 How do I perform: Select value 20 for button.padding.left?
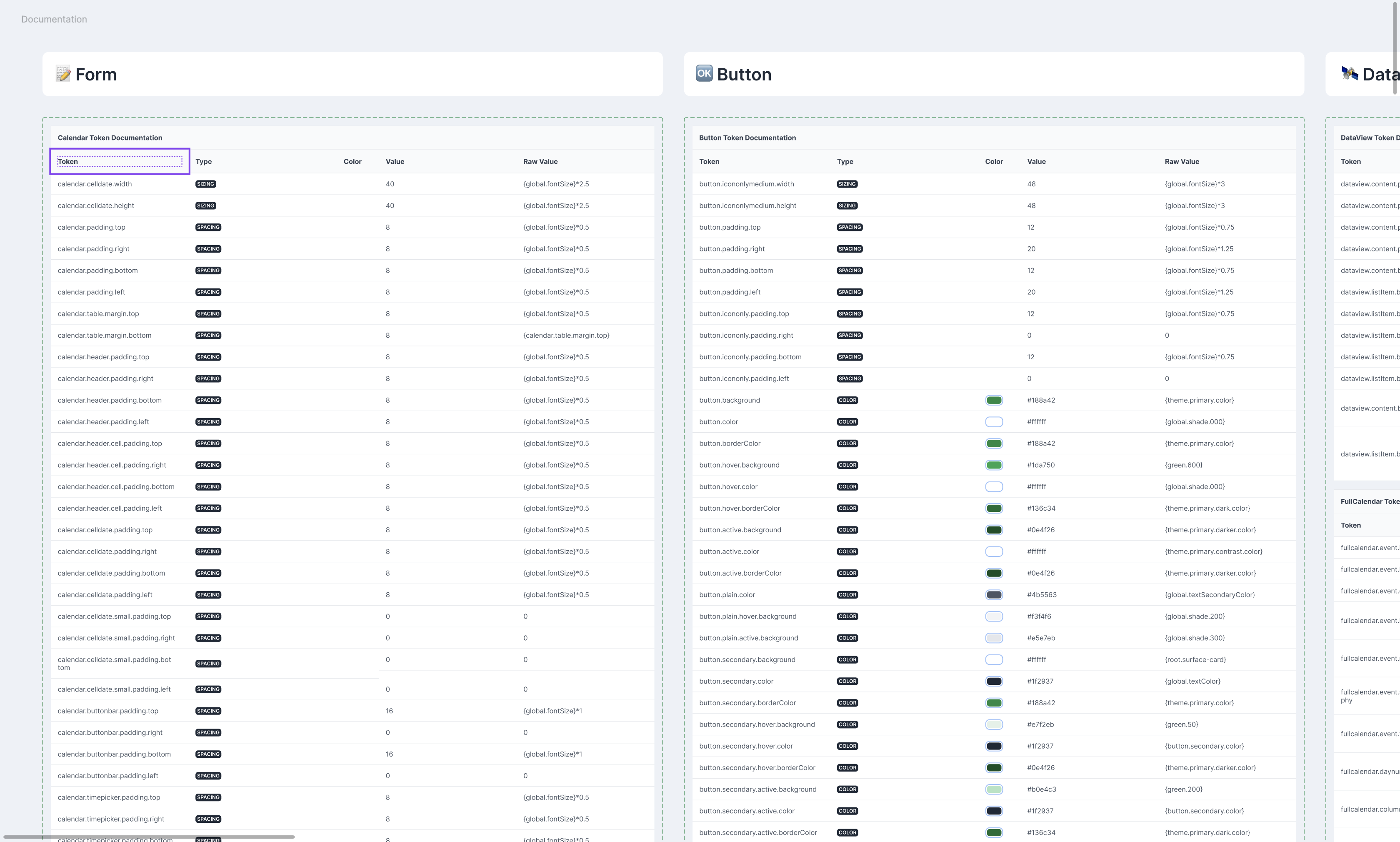(x=1031, y=292)
